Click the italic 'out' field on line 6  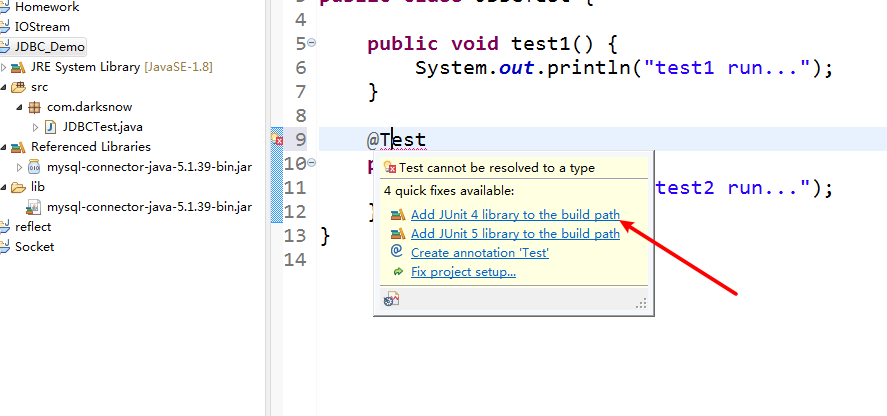pyautogui.click(x=516, y=68)
